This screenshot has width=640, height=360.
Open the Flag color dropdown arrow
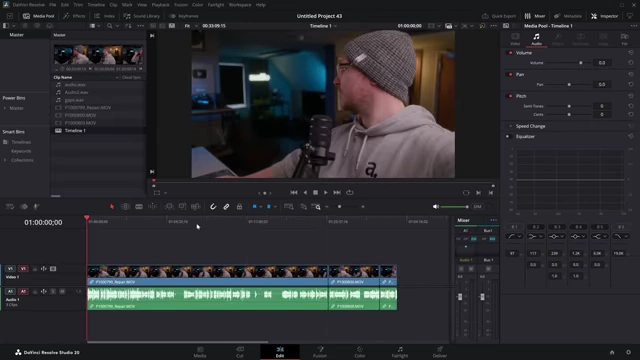[x=260, y=207]
